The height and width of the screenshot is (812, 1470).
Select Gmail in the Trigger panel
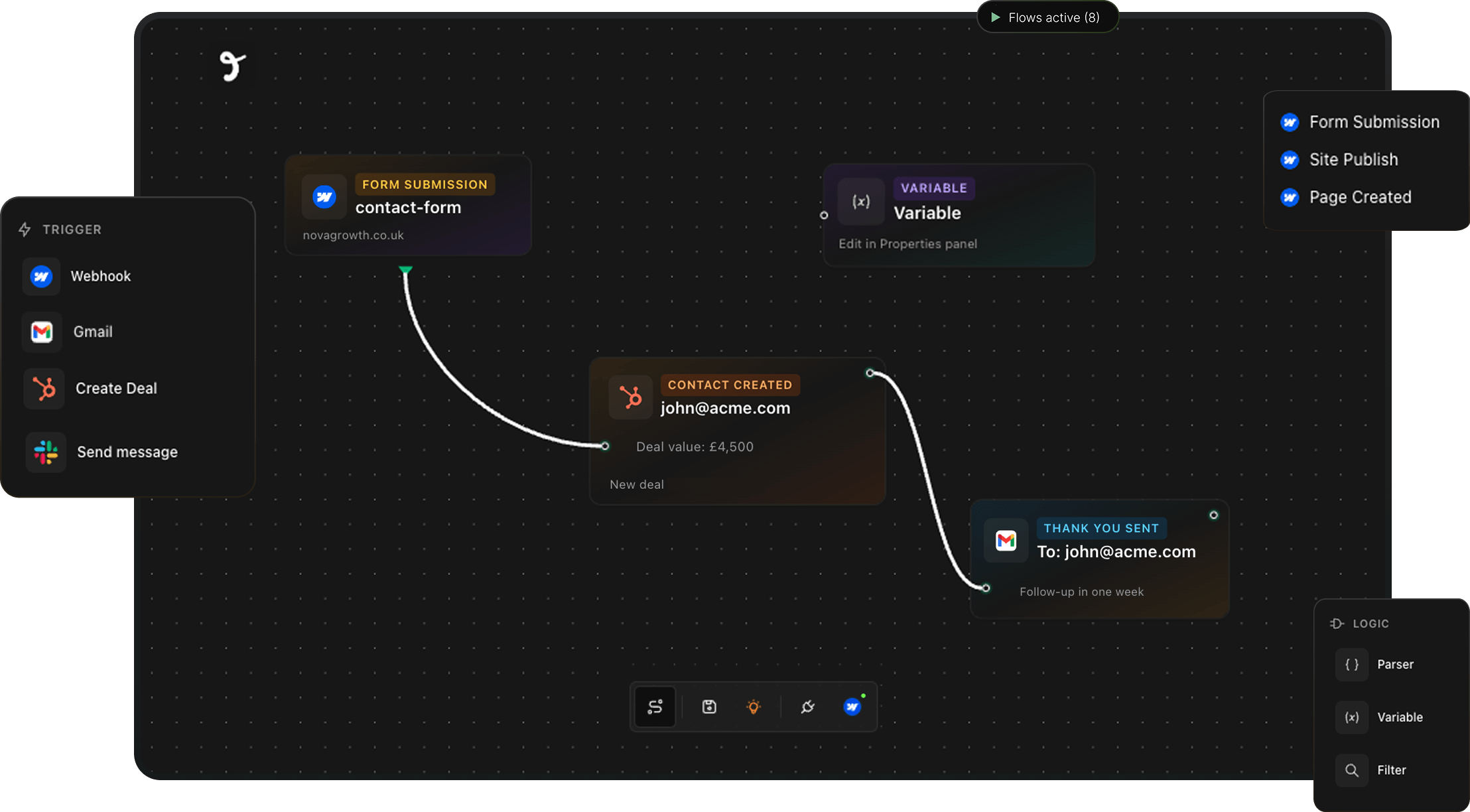click(92, 332)
